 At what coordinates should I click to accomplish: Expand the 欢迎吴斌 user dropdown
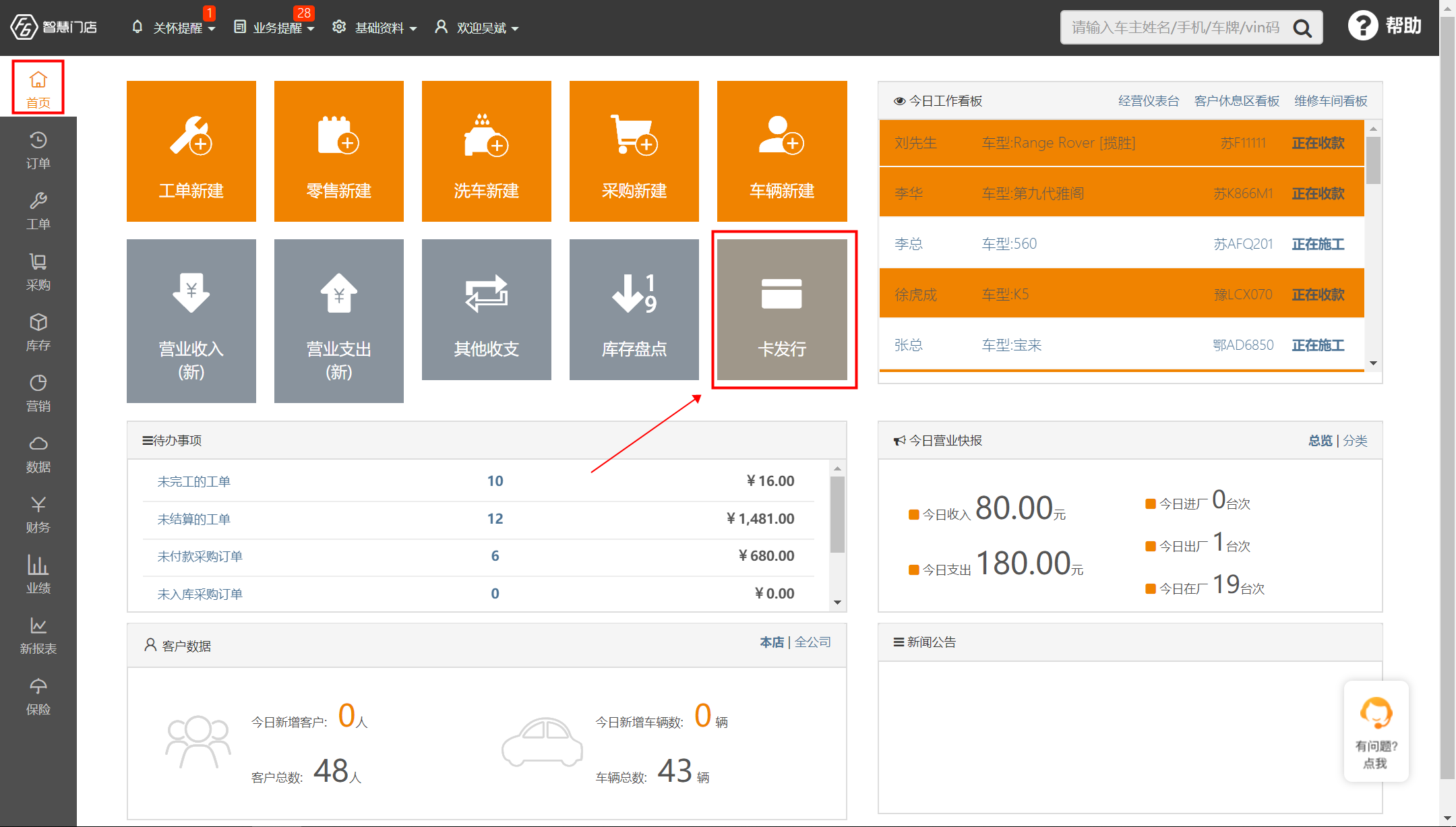pos(477,28)
